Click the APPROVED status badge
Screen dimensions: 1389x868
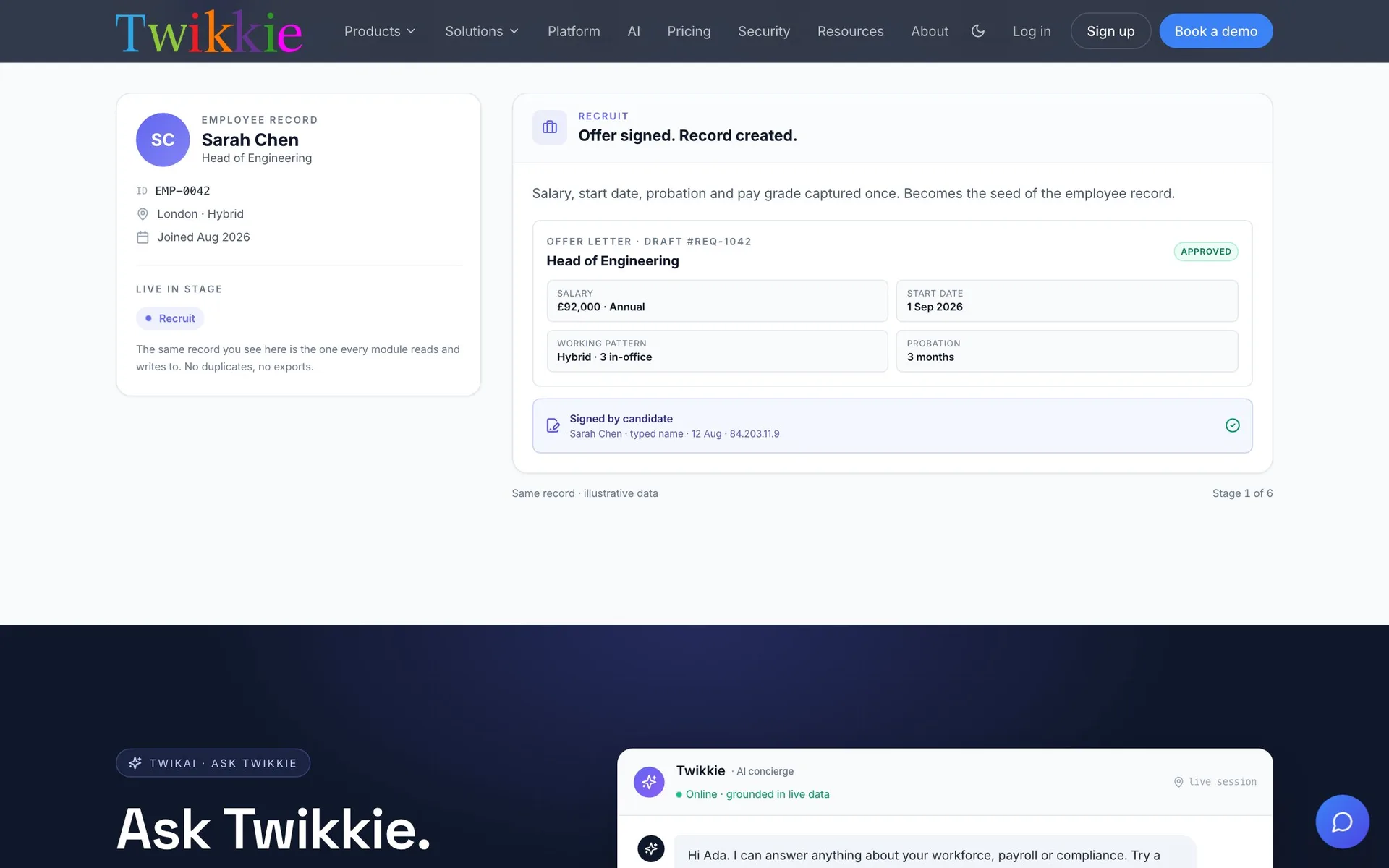tap(1205, 252)
